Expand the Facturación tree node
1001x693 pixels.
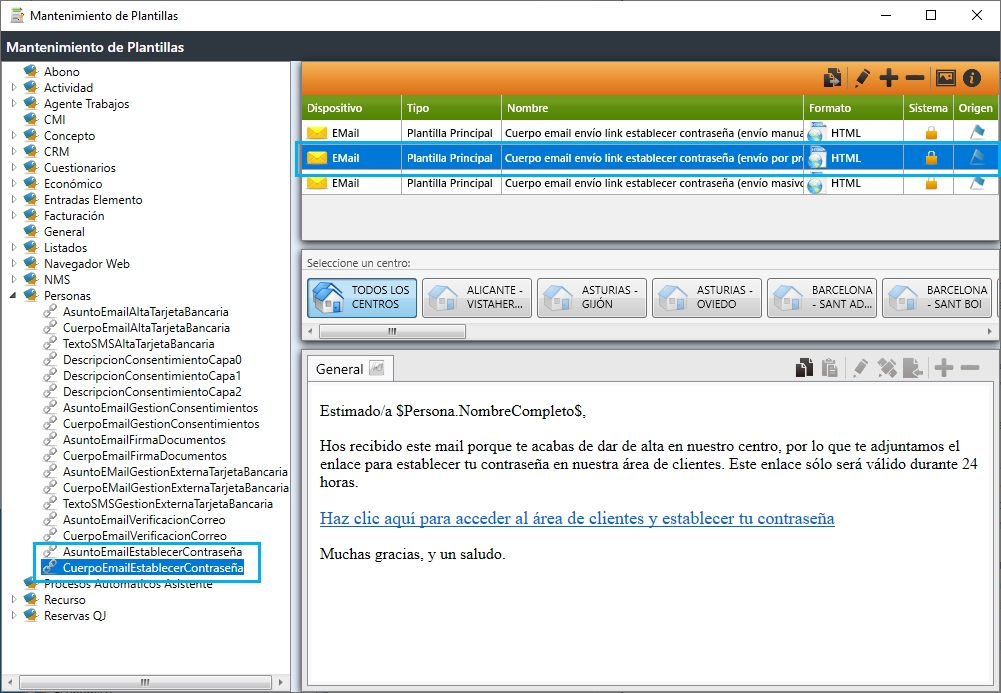14,215
